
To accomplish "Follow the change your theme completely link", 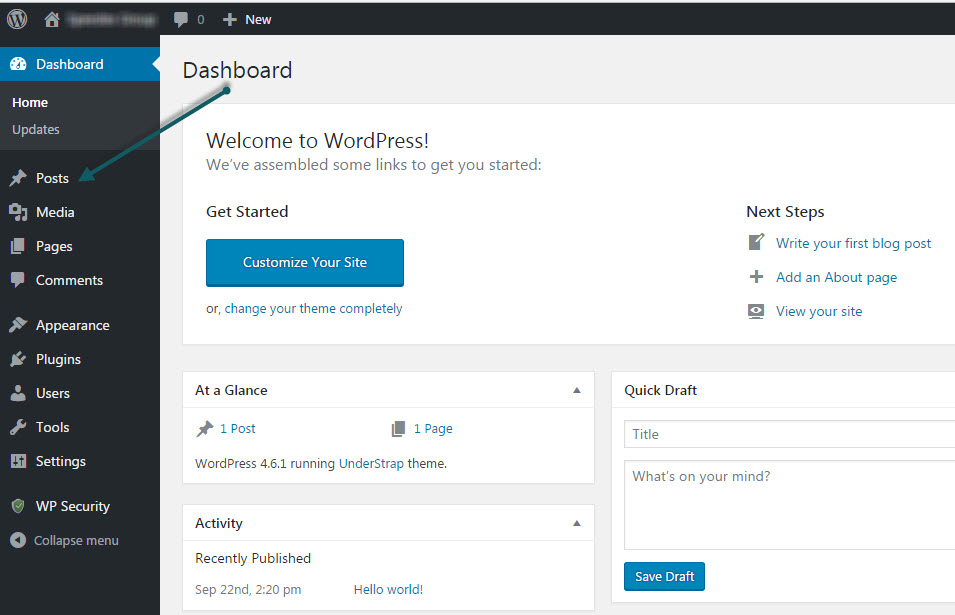I will point(314,309).
